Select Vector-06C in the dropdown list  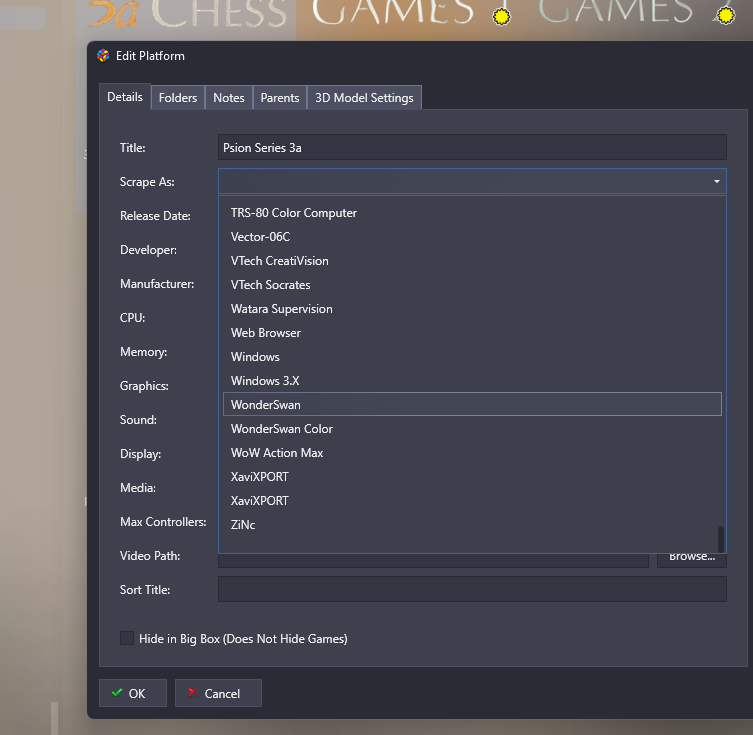coord(472,237)
